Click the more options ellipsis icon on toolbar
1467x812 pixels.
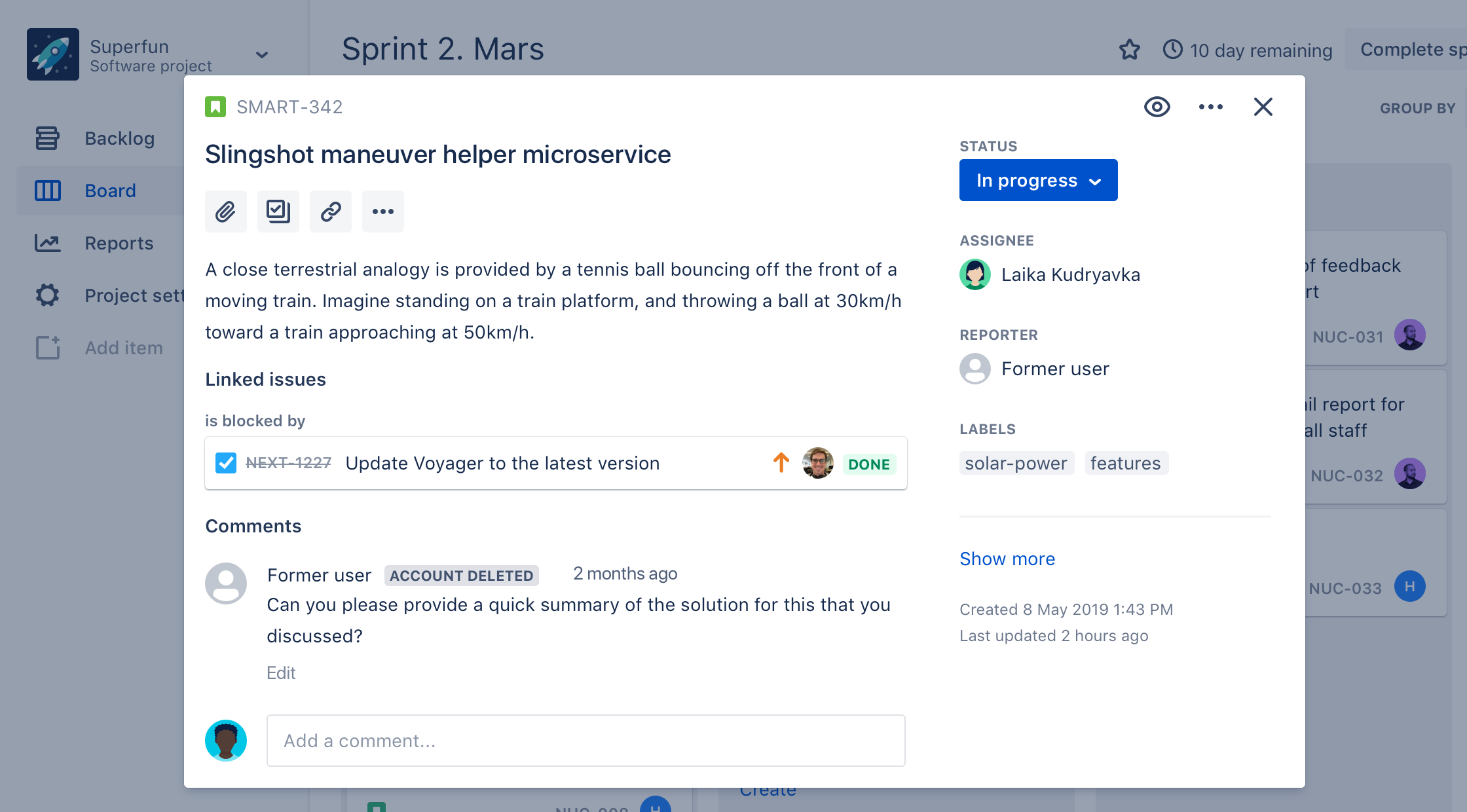click(x=382, y=211)
